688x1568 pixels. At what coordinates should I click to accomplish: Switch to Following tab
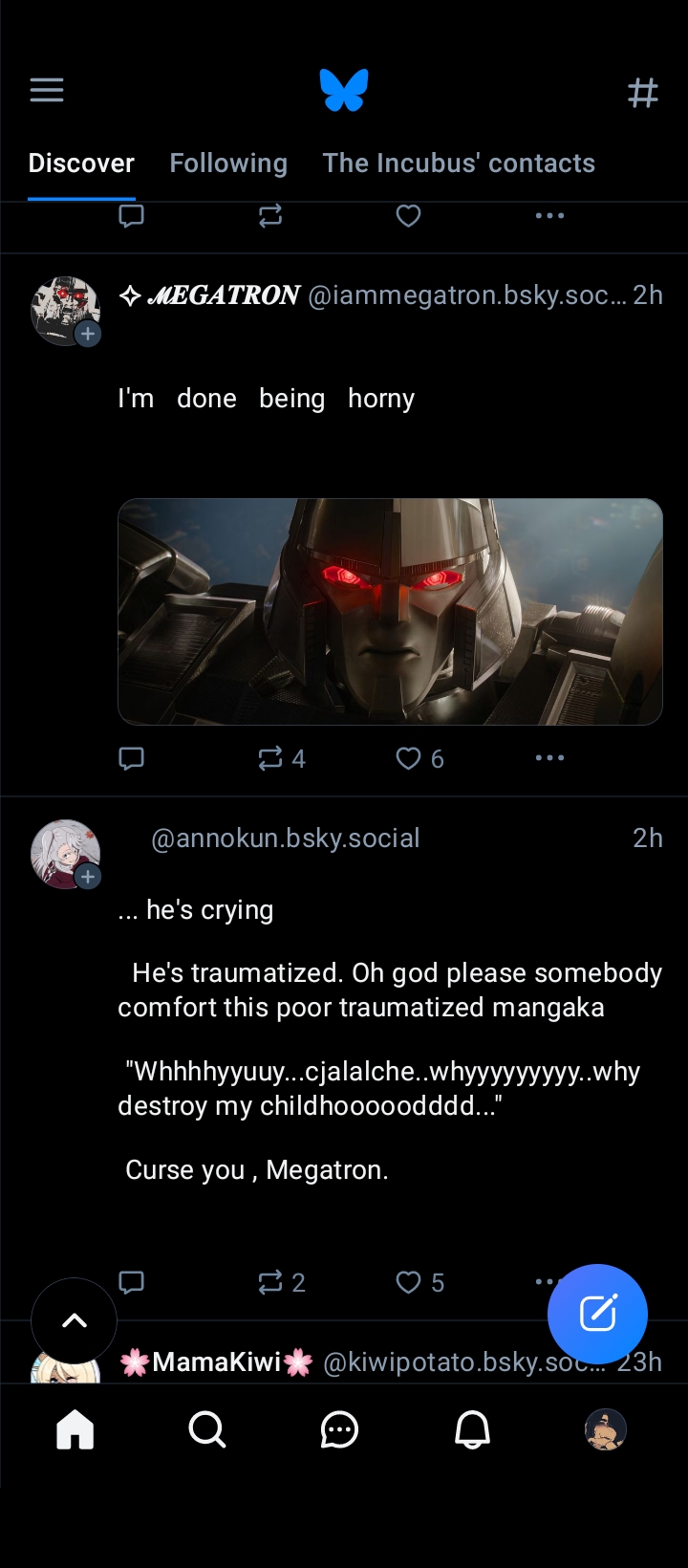click(228, 163)
